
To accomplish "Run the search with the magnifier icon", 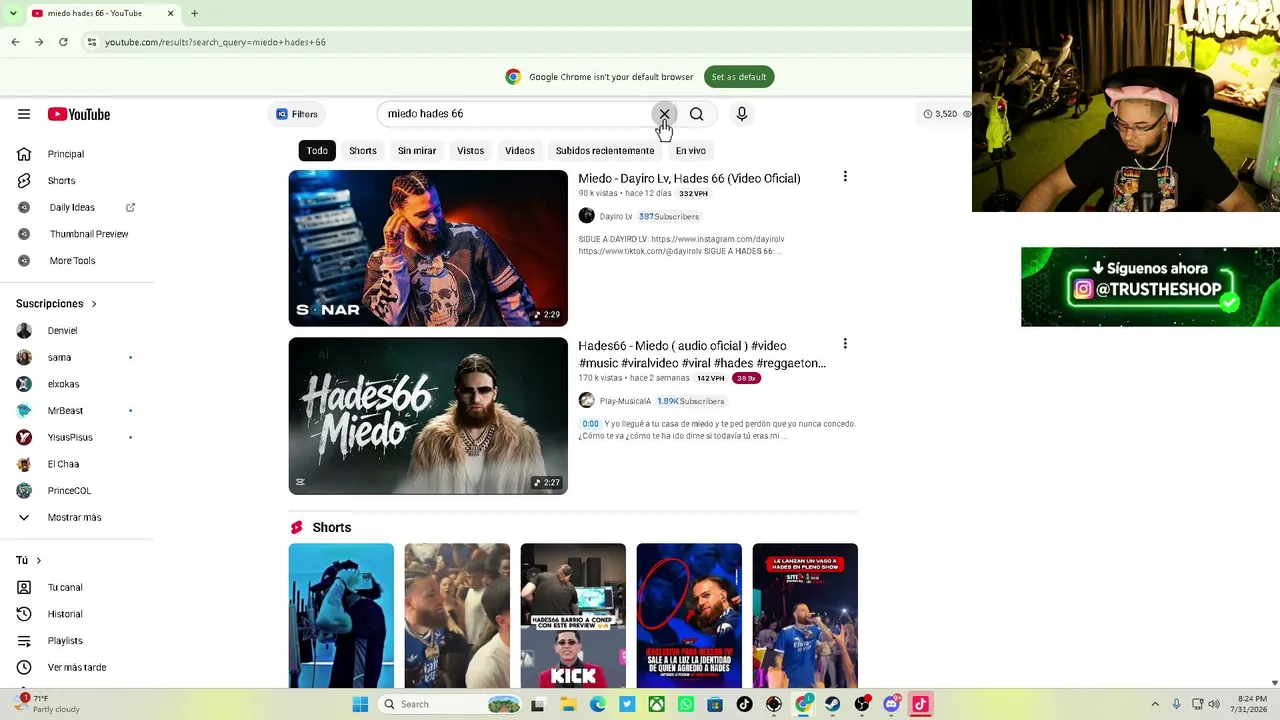I will coord(697,114).
